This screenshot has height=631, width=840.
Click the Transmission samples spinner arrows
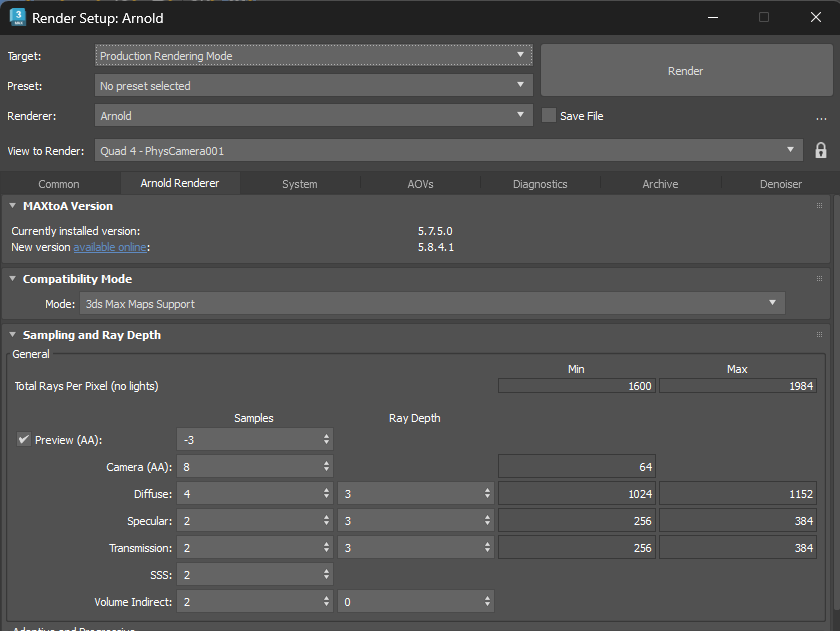pyautogui.click(x=326, y=547)
